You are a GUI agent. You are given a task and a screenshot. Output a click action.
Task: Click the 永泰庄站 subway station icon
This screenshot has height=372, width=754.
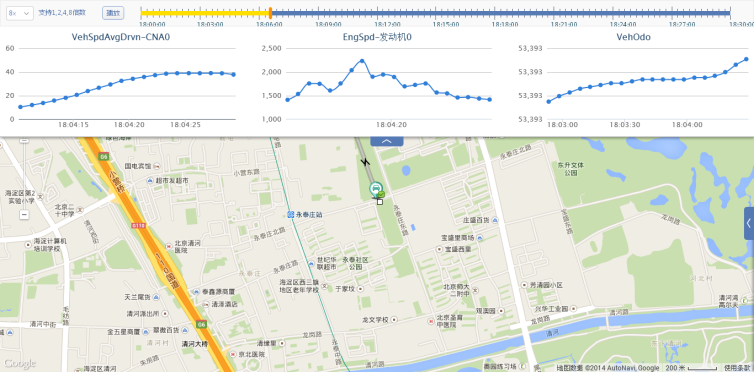click(x=290, y=215)
